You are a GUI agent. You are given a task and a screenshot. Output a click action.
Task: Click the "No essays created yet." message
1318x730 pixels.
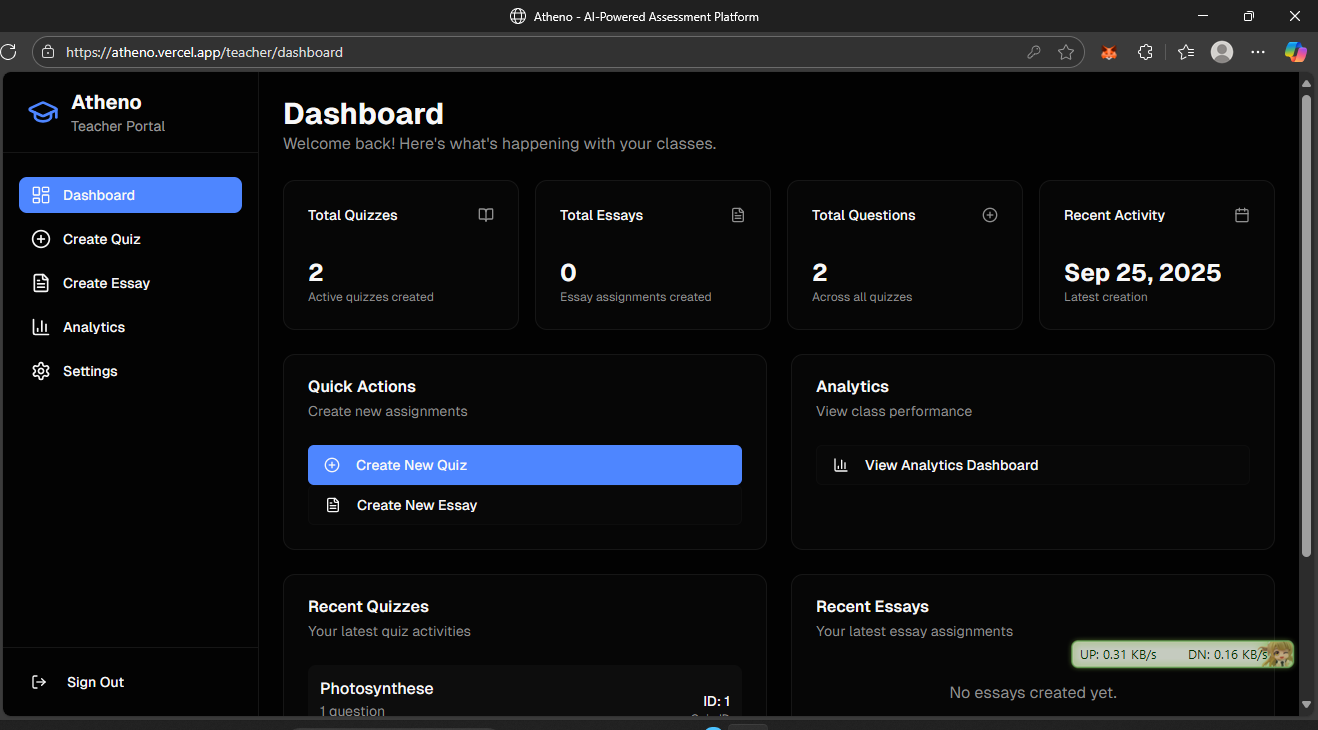1033,692
